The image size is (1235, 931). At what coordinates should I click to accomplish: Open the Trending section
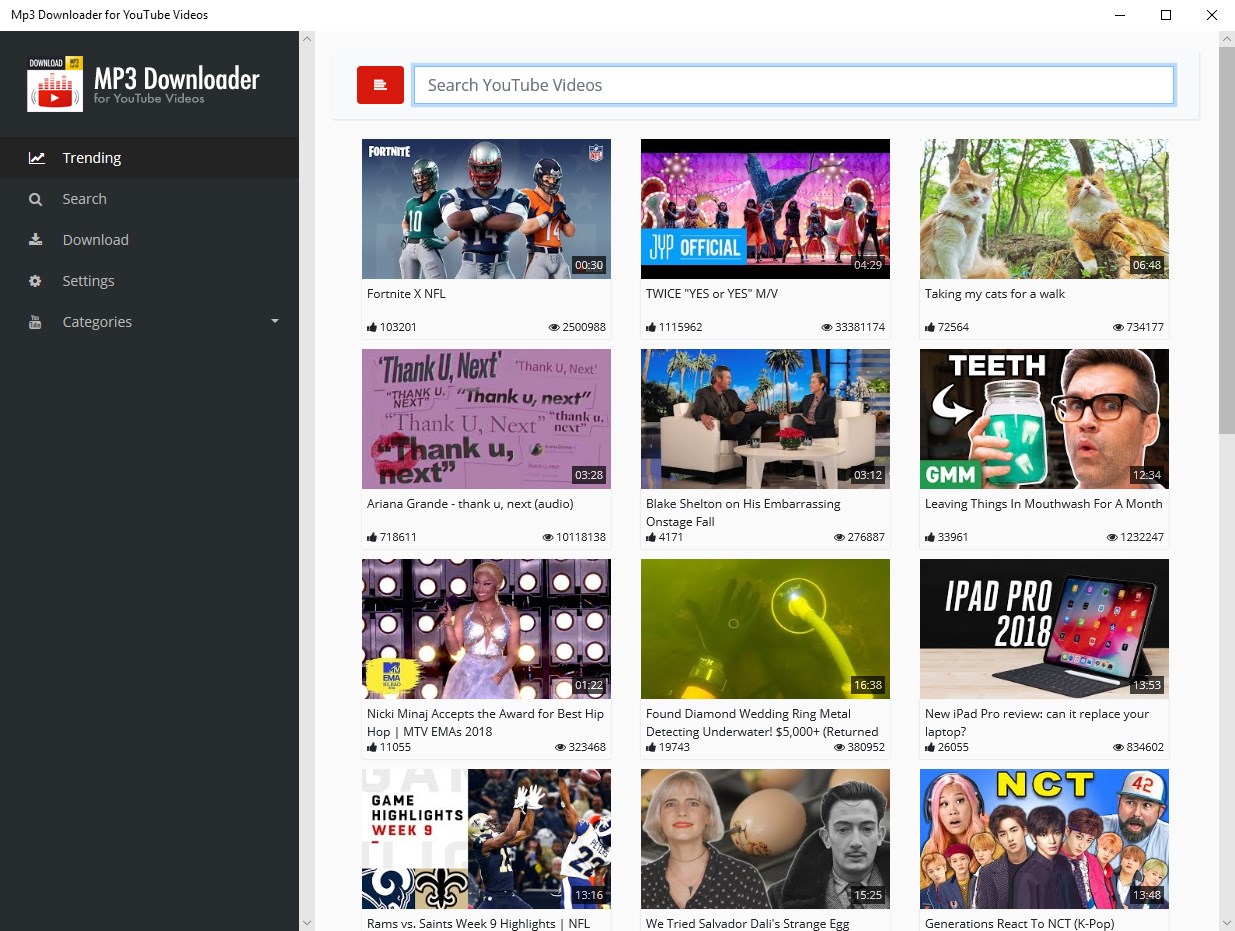click(149, 158)
